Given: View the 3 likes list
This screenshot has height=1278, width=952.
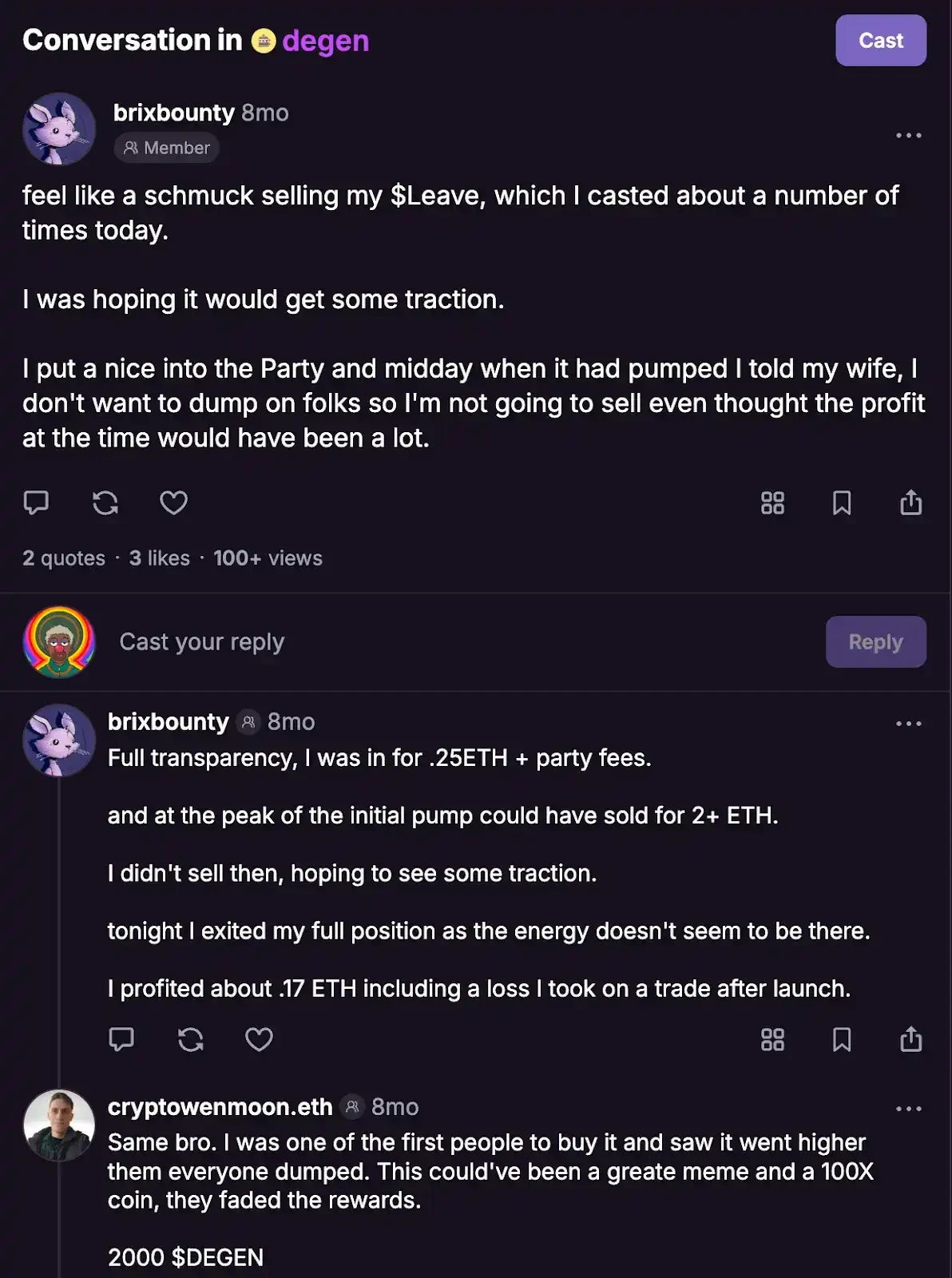Looking at the screenshot, I should pyautogui.click(x=160, y=558).
